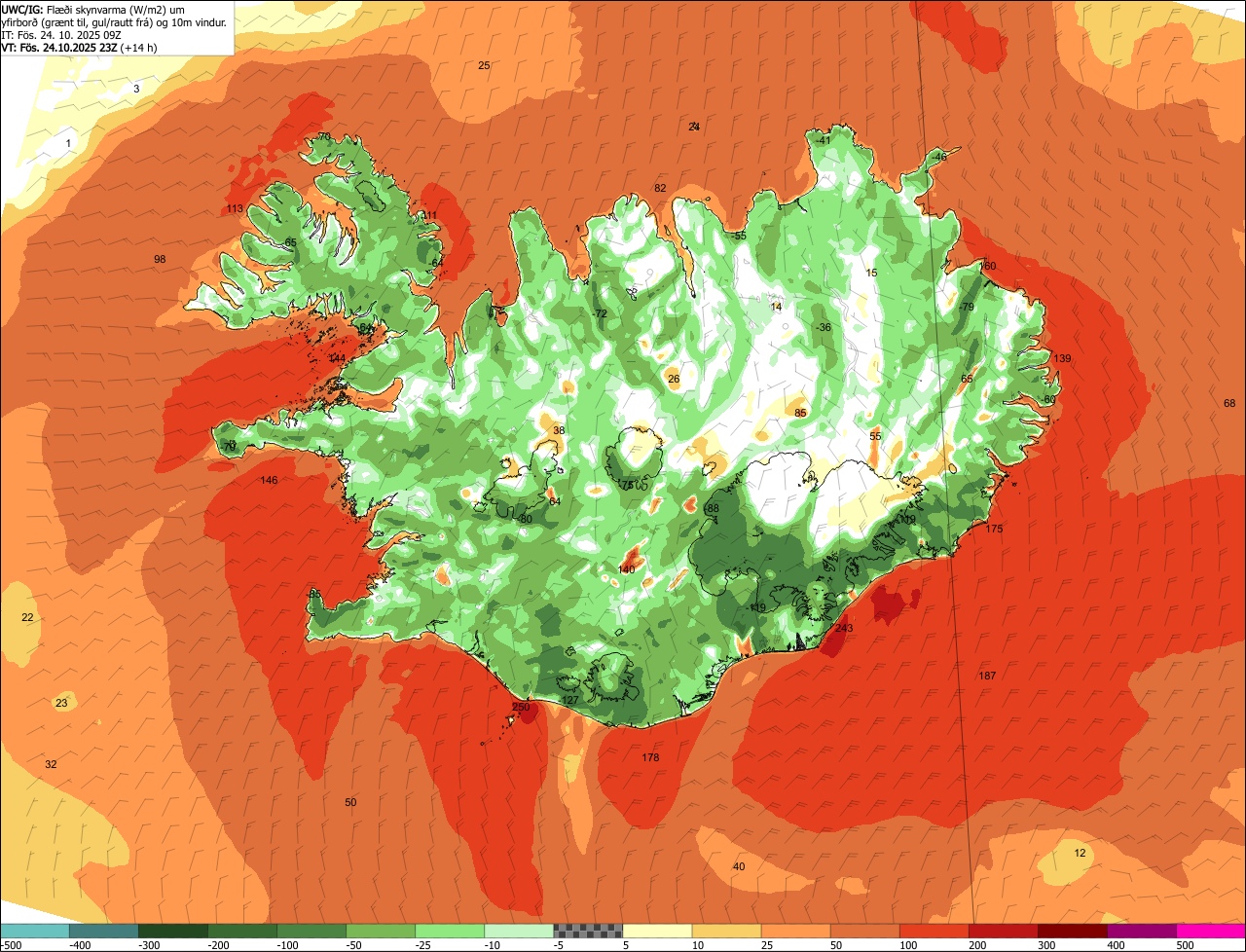The height and width of the screenshot is (952, 1246).
Task: Click the map value 98 west of the Westfjords
Action: tap(161, 259)
